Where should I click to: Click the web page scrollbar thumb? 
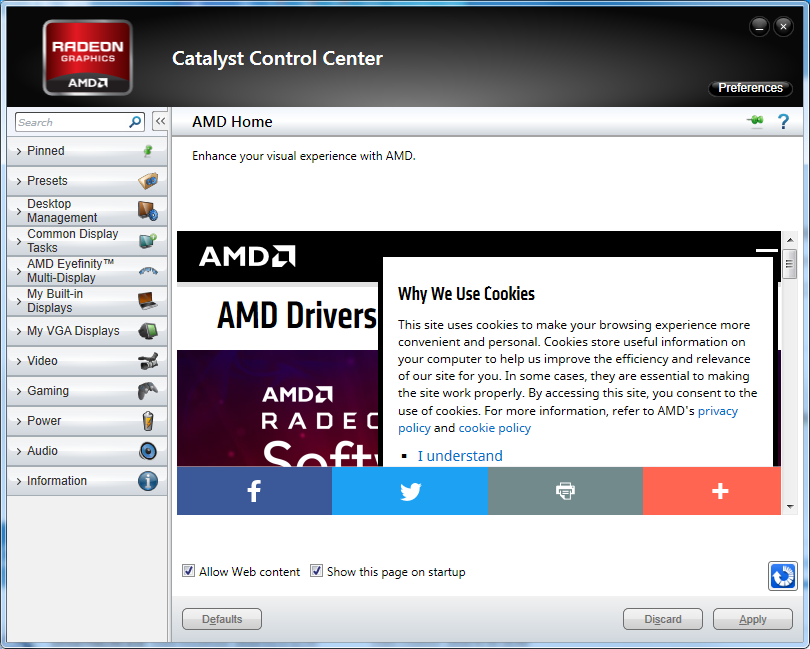(x=789, y=264)
